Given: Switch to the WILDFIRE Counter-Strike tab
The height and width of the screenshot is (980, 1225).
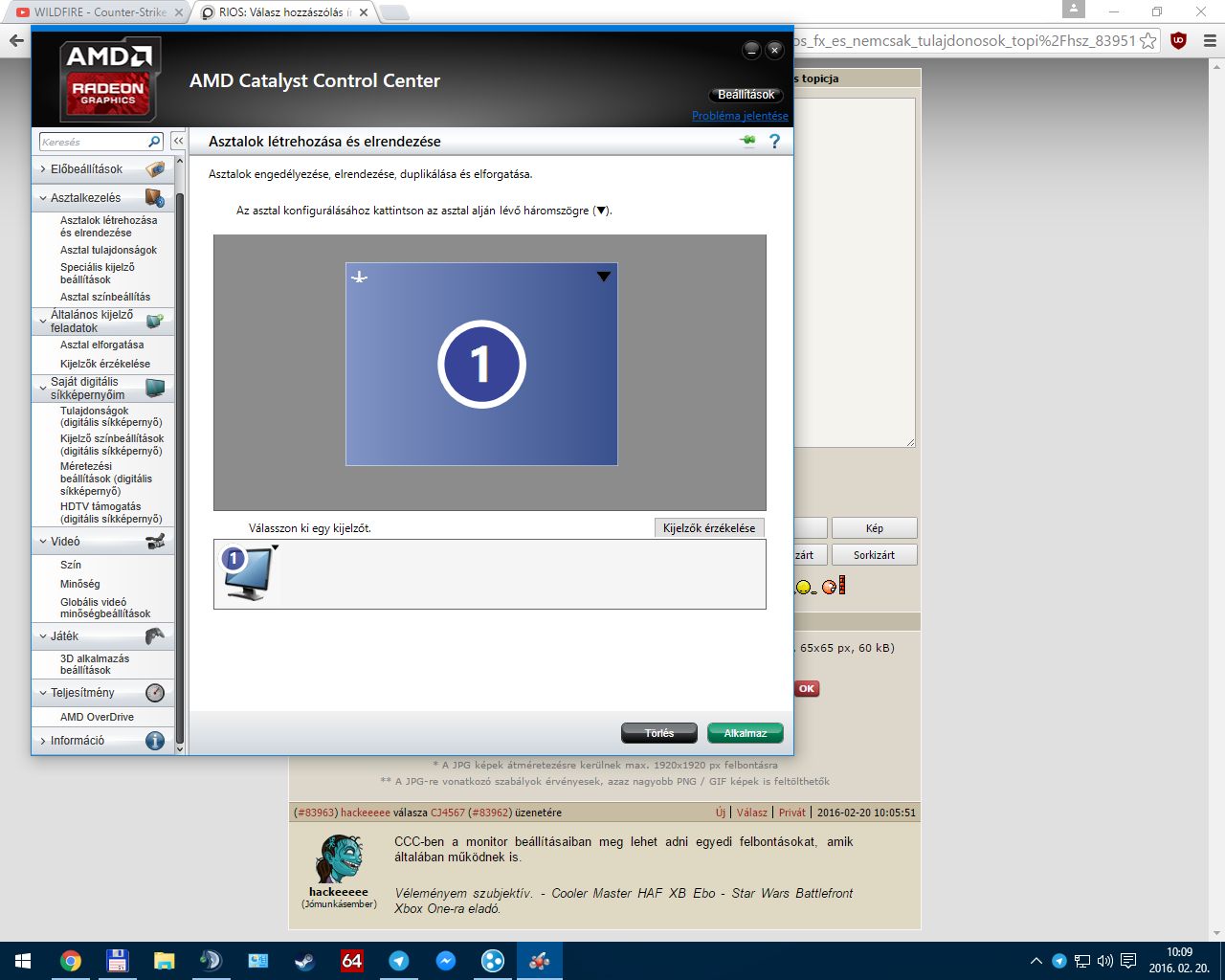Looking at the screenshot, I should (100, 12).
